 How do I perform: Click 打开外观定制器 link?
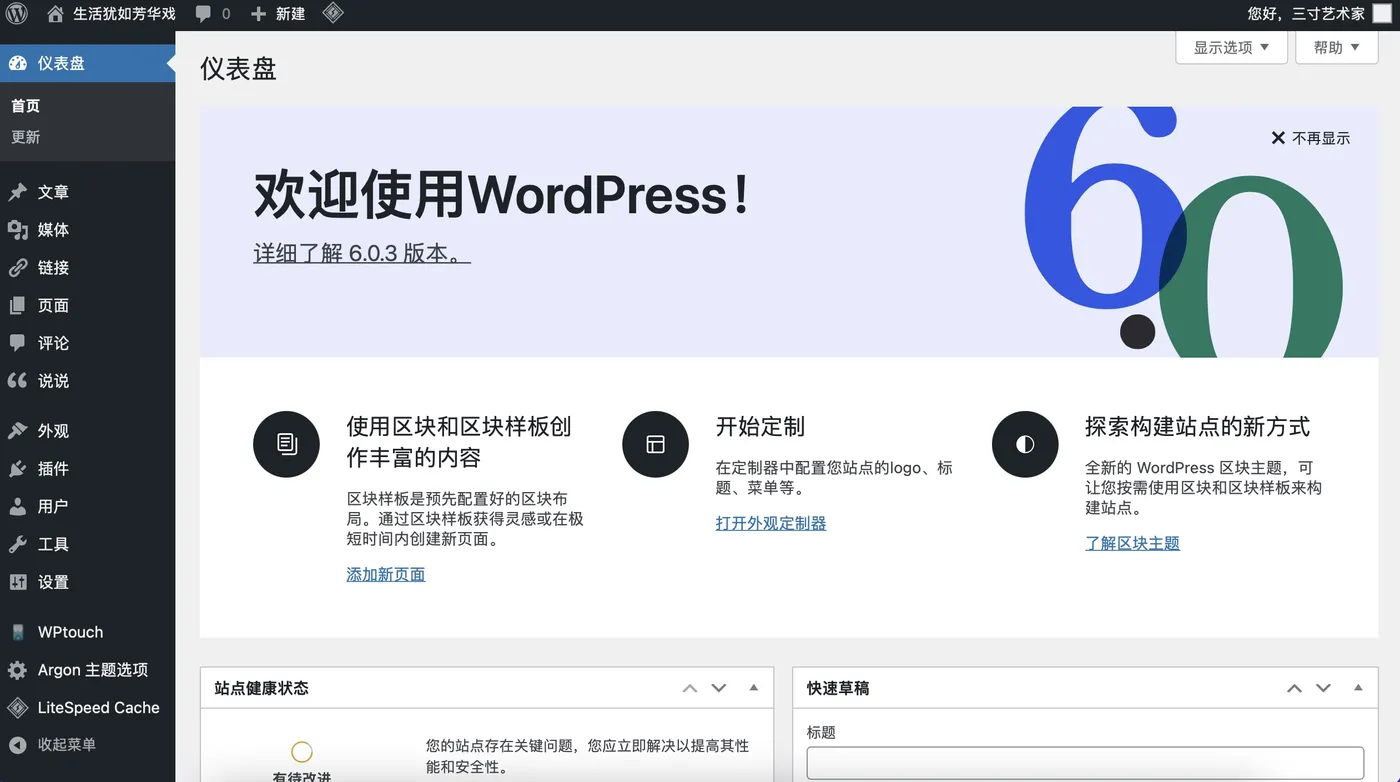coord(771,523)
